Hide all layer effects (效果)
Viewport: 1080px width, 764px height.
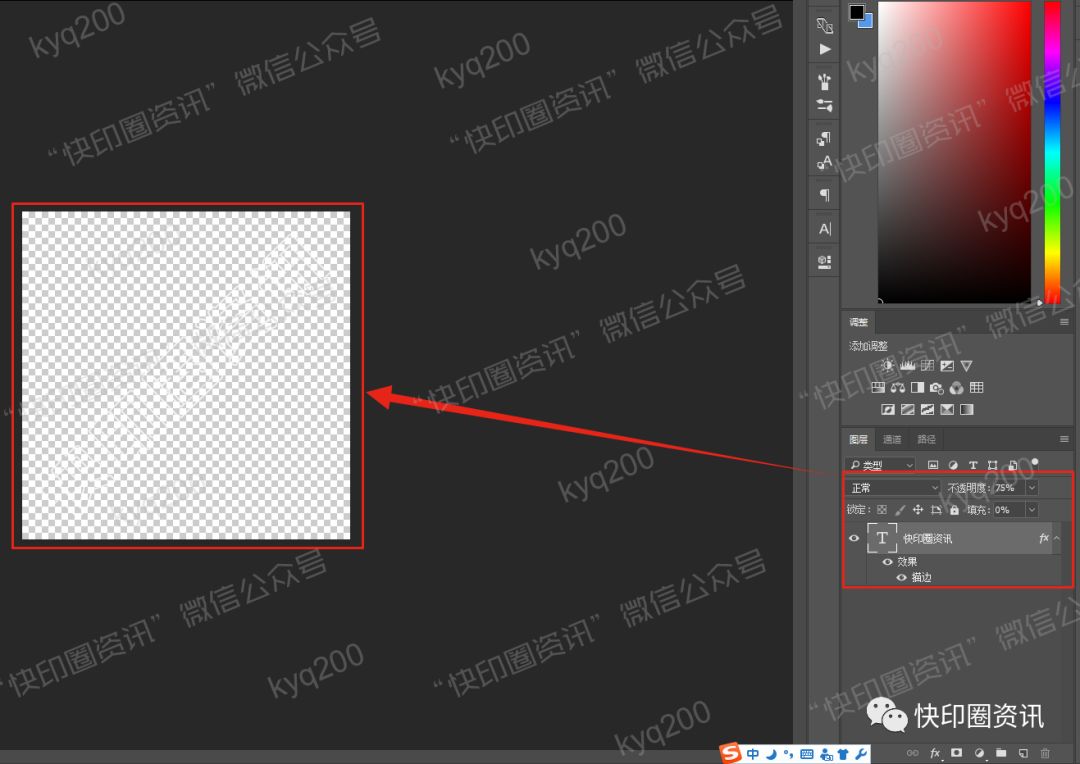(887, 562)
